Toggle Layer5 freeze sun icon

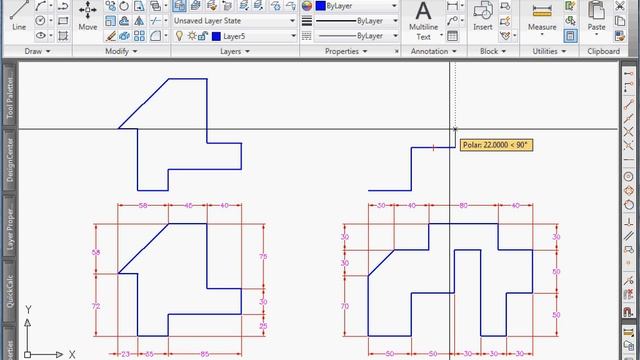click(x=192, y=36)
